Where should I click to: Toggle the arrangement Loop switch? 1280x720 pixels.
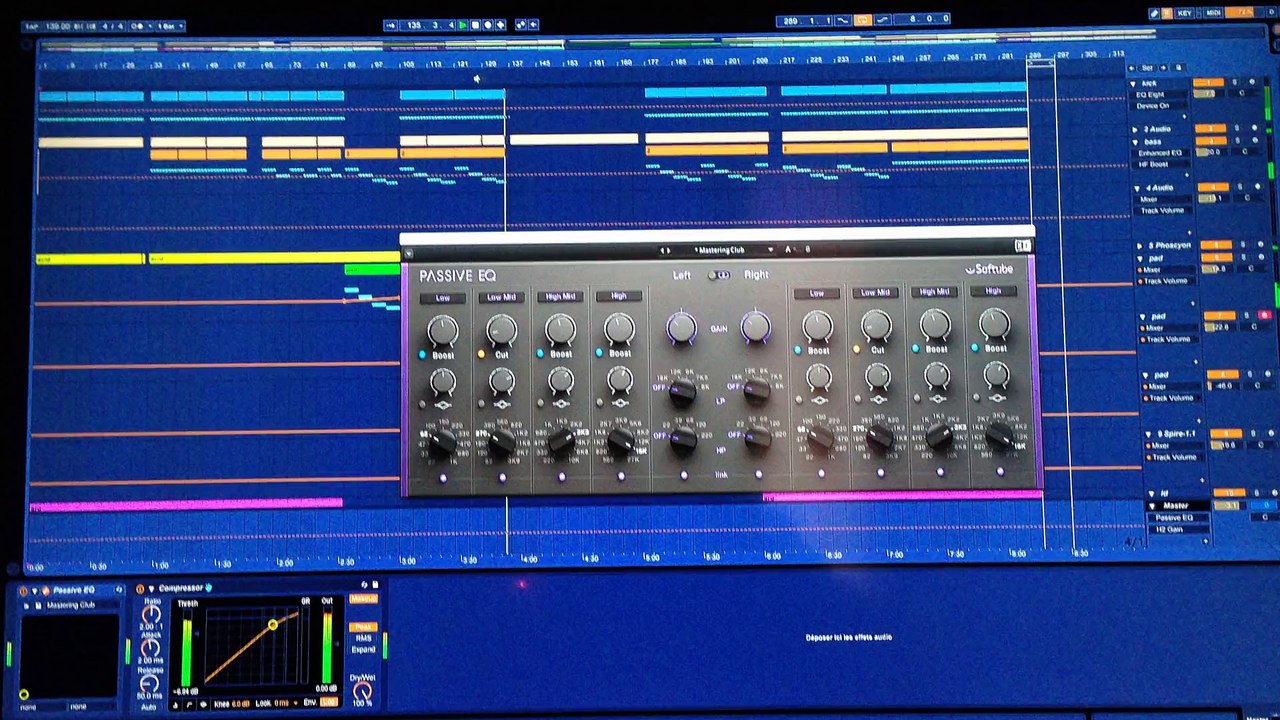click(861, 19)
